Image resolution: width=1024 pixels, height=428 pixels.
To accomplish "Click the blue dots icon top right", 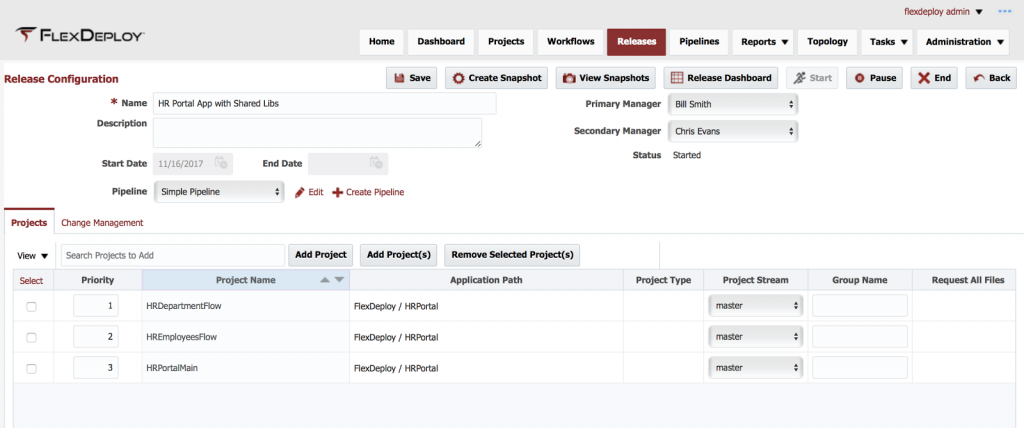I will coord(1004,12).
